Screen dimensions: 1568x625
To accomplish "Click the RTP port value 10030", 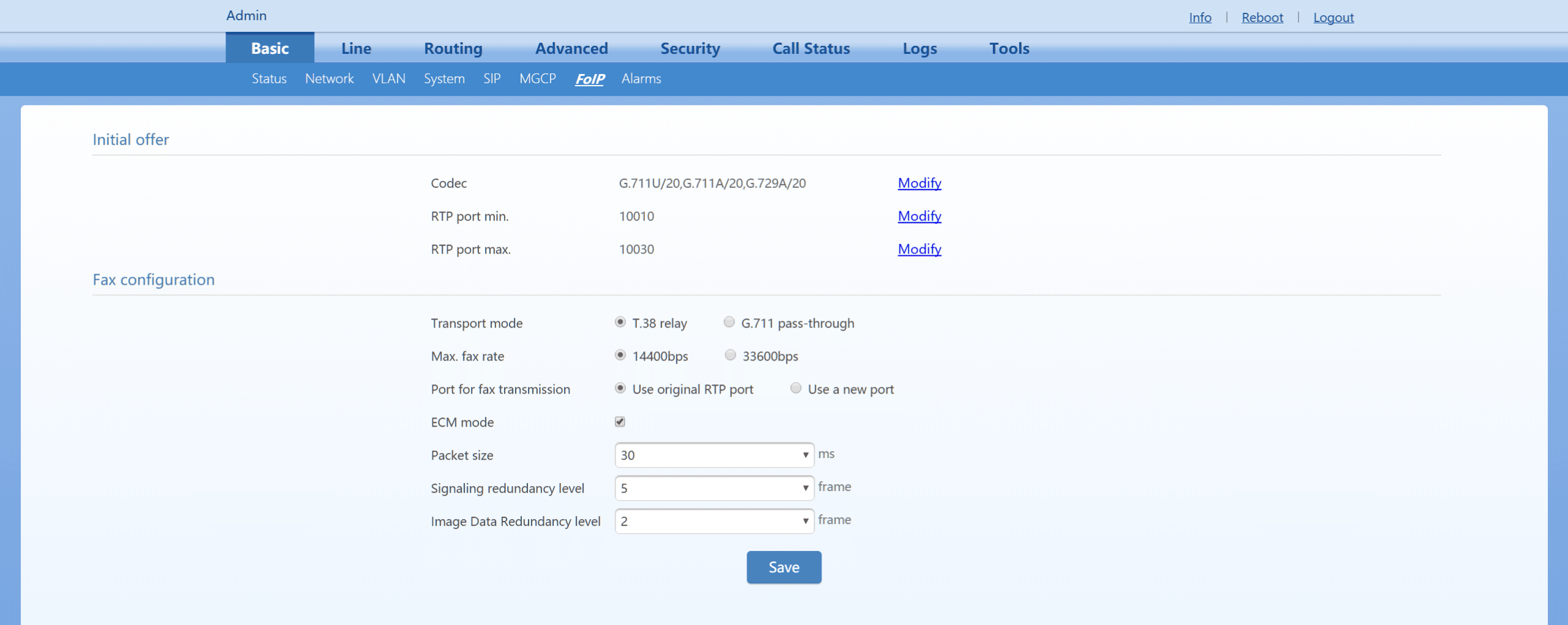I will tap(636, 249).
